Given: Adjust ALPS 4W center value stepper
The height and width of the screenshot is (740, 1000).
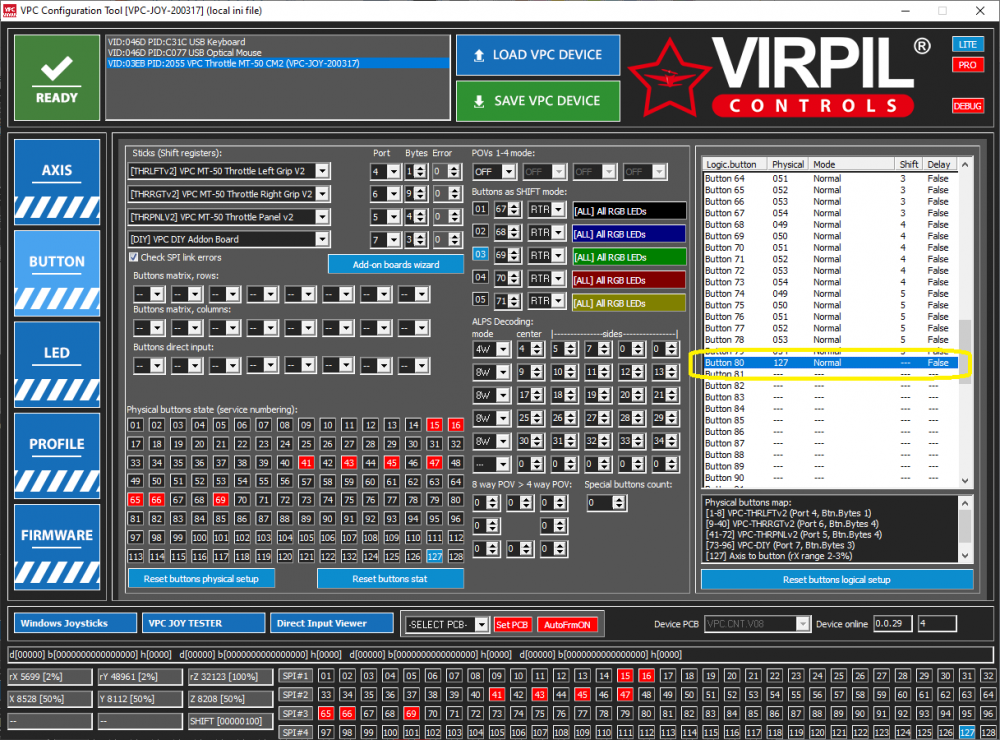Looking at the screenshot, I should pos(537,349).
